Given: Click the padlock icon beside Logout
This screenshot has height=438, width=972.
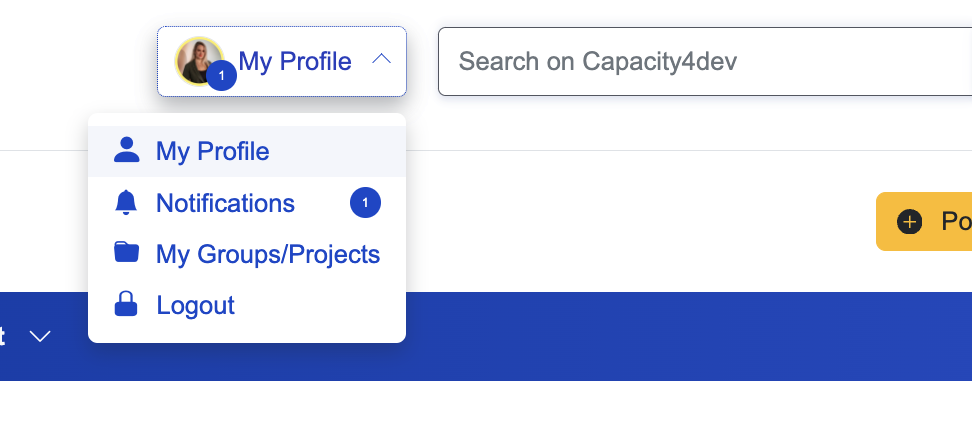Looking at the screenshot, I should point(126,304).
